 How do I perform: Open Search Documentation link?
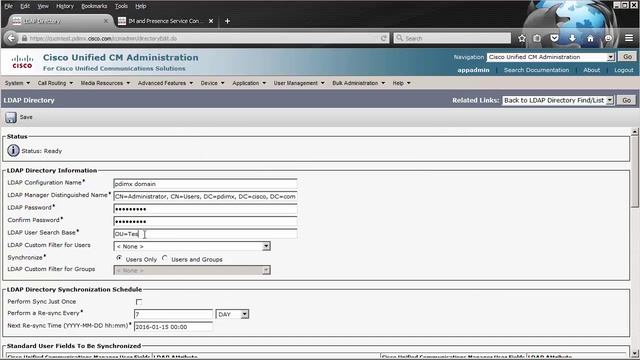pyautogui.click(x=536, y=70)
